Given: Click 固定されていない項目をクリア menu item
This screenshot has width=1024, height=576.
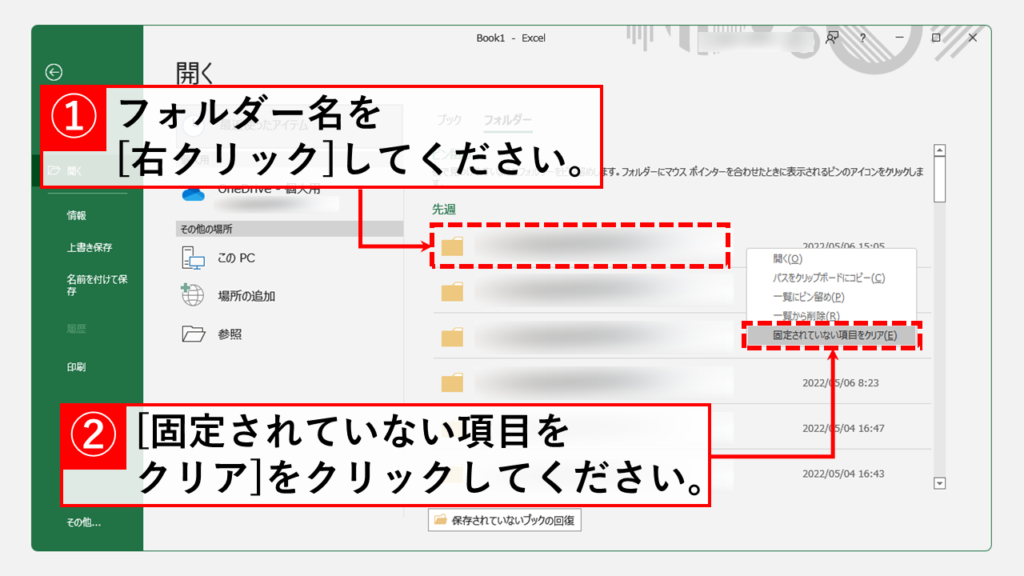Looking at the screenshot, I should pyautogui.click(x=834, y=336).
